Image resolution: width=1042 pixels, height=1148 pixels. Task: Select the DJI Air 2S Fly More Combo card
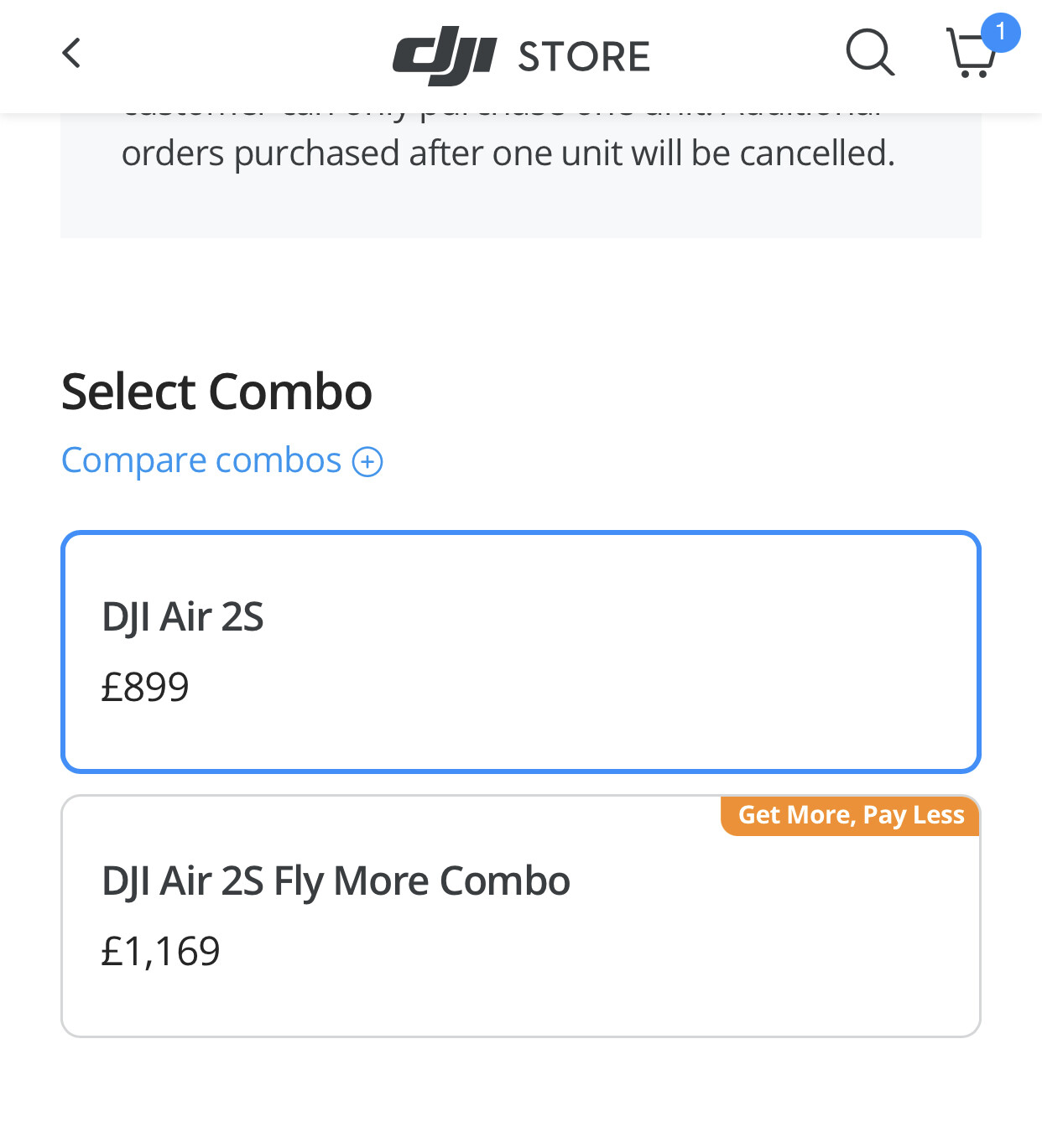[x=521, y=916]
